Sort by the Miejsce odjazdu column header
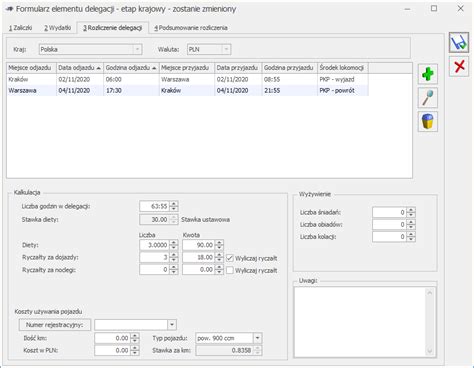This screenshot has height=368, width=474. (31, 68)
